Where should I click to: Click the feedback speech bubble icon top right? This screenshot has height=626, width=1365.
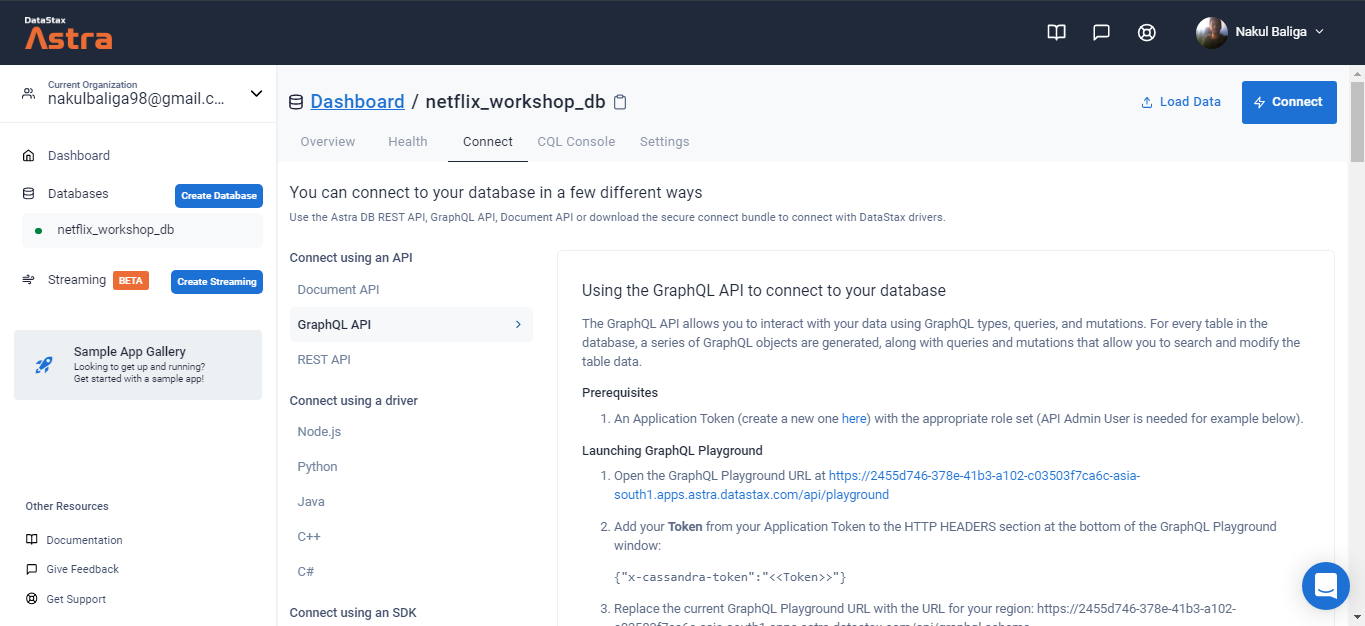[1101, 32]
